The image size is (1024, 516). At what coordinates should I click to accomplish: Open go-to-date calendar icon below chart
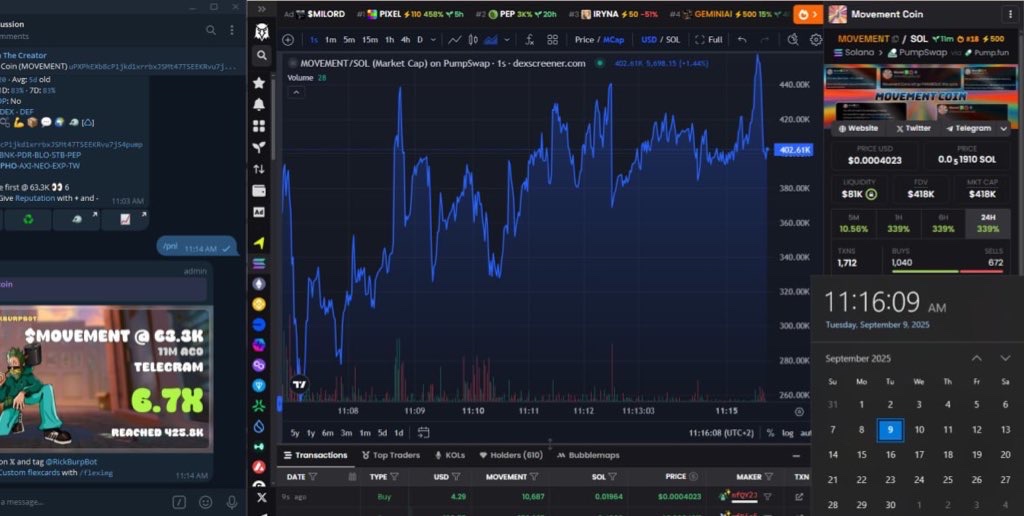(423, 432)
